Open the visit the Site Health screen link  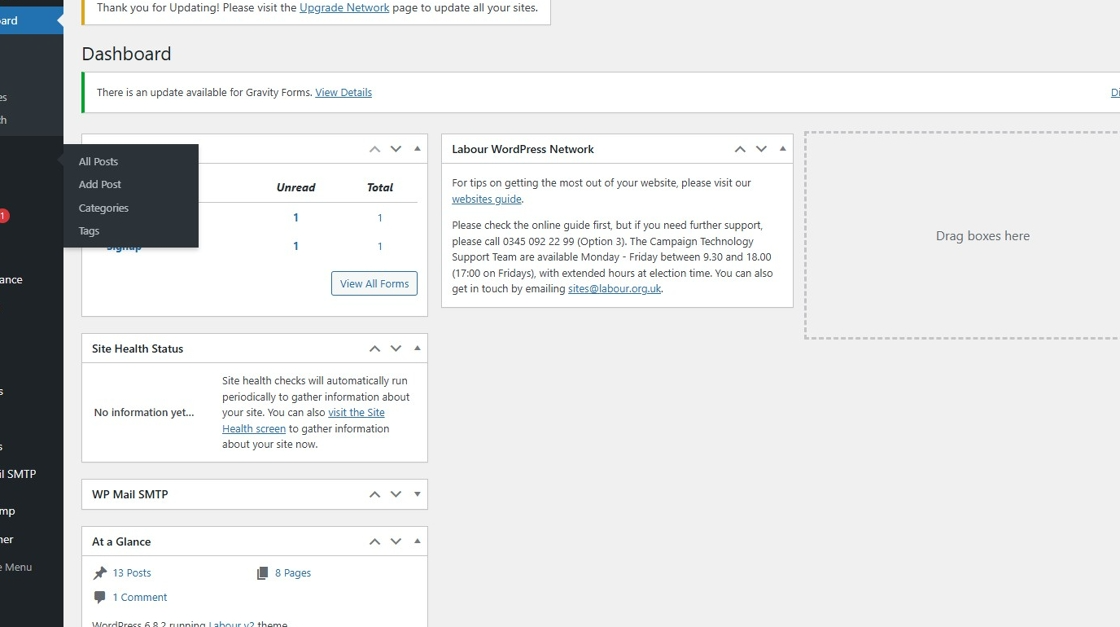click(304, 421)
